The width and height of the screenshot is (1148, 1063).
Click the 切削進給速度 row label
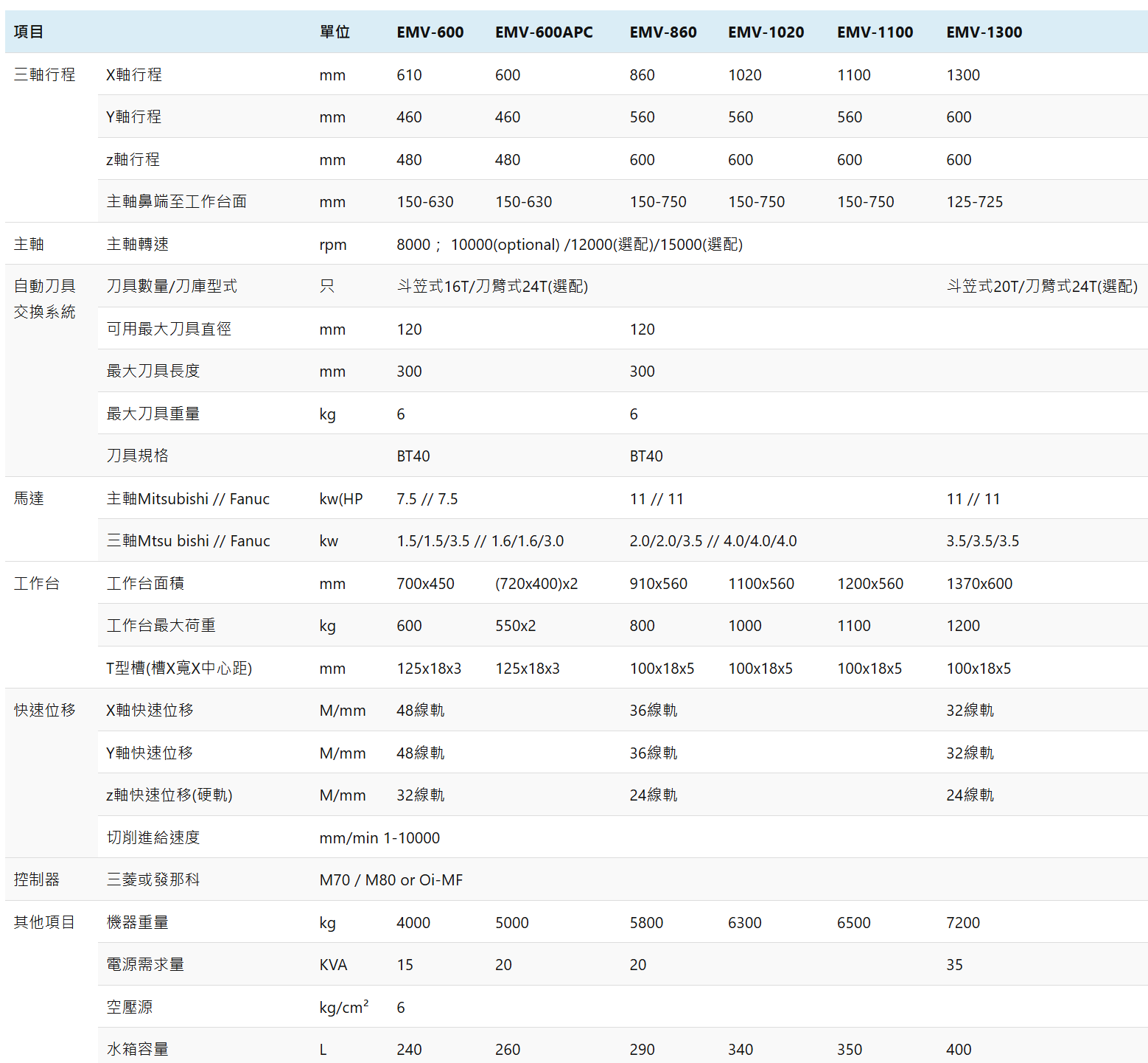coord(153,837)
